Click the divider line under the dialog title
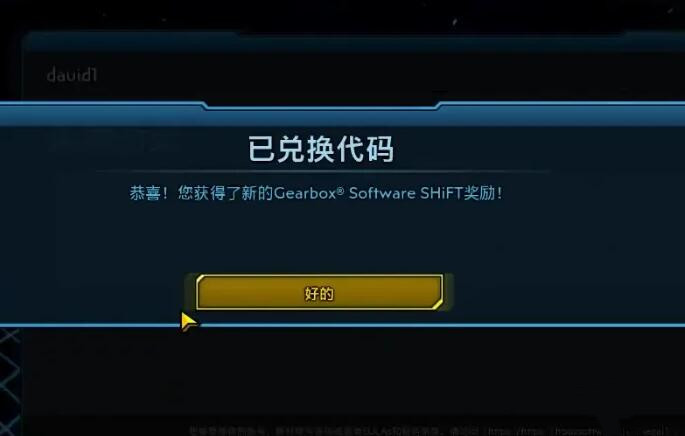This screenshot has height=436, width=685. click(x=322, y=171)
